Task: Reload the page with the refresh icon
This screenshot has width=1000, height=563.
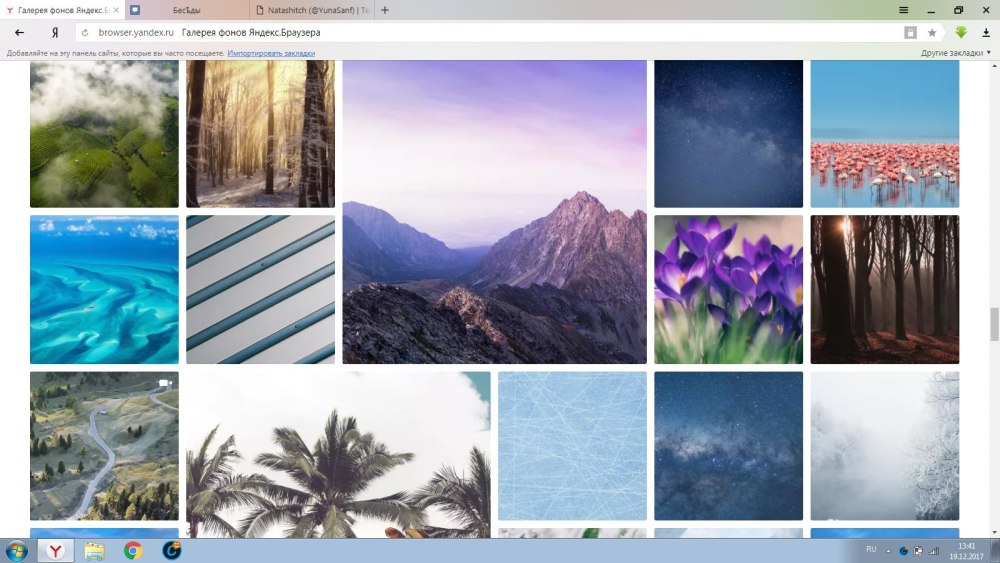Action: coord(85,33)
